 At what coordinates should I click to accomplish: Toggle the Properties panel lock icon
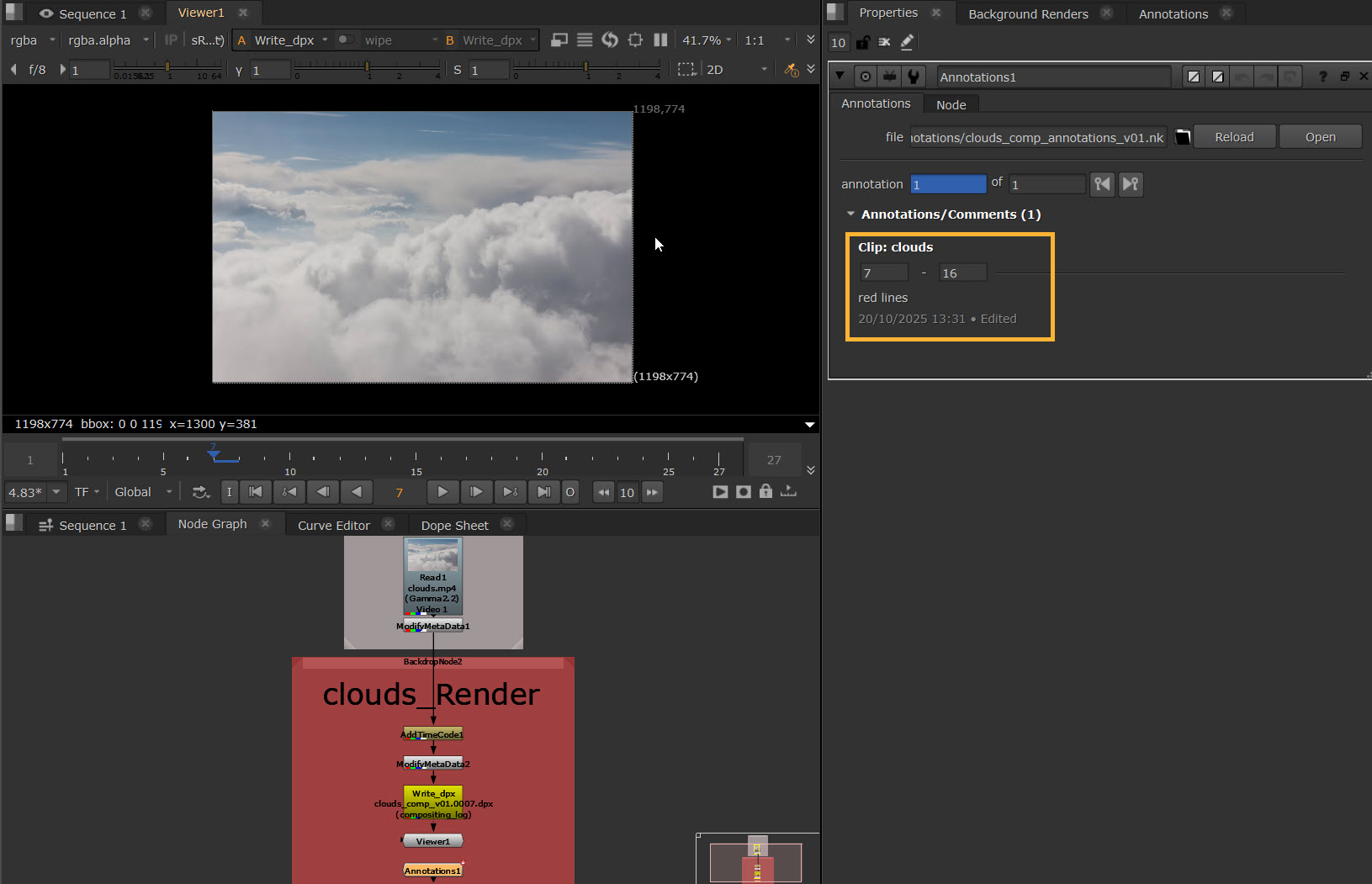[x=862, y=42]
